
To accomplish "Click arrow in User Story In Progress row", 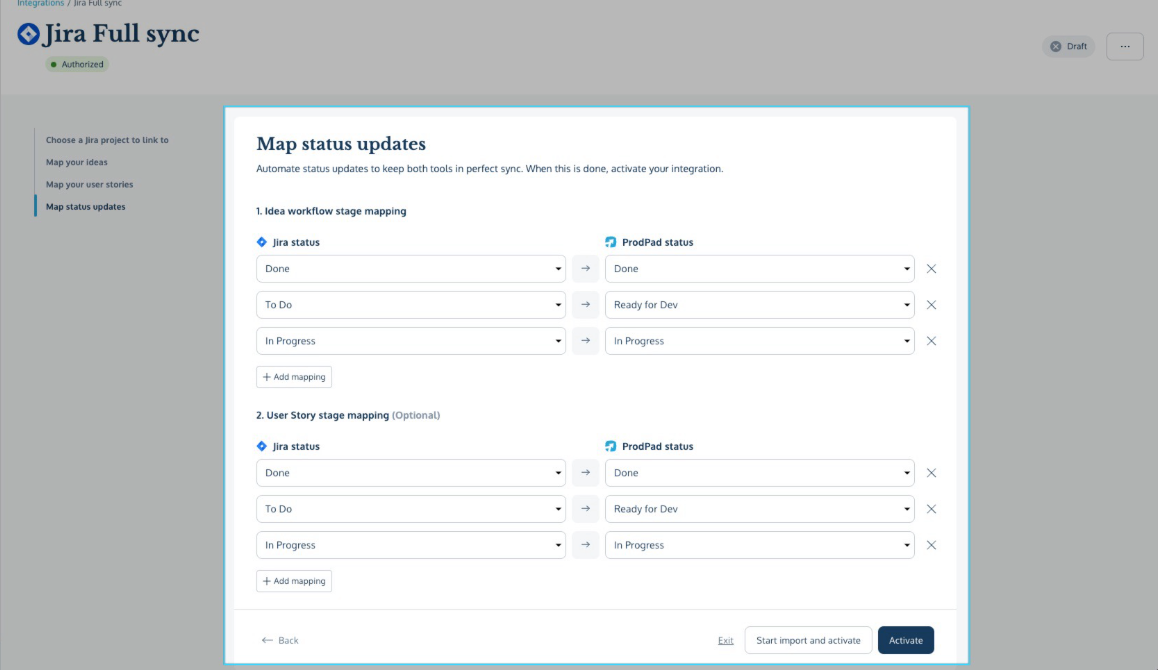I will tap(586, 545).
